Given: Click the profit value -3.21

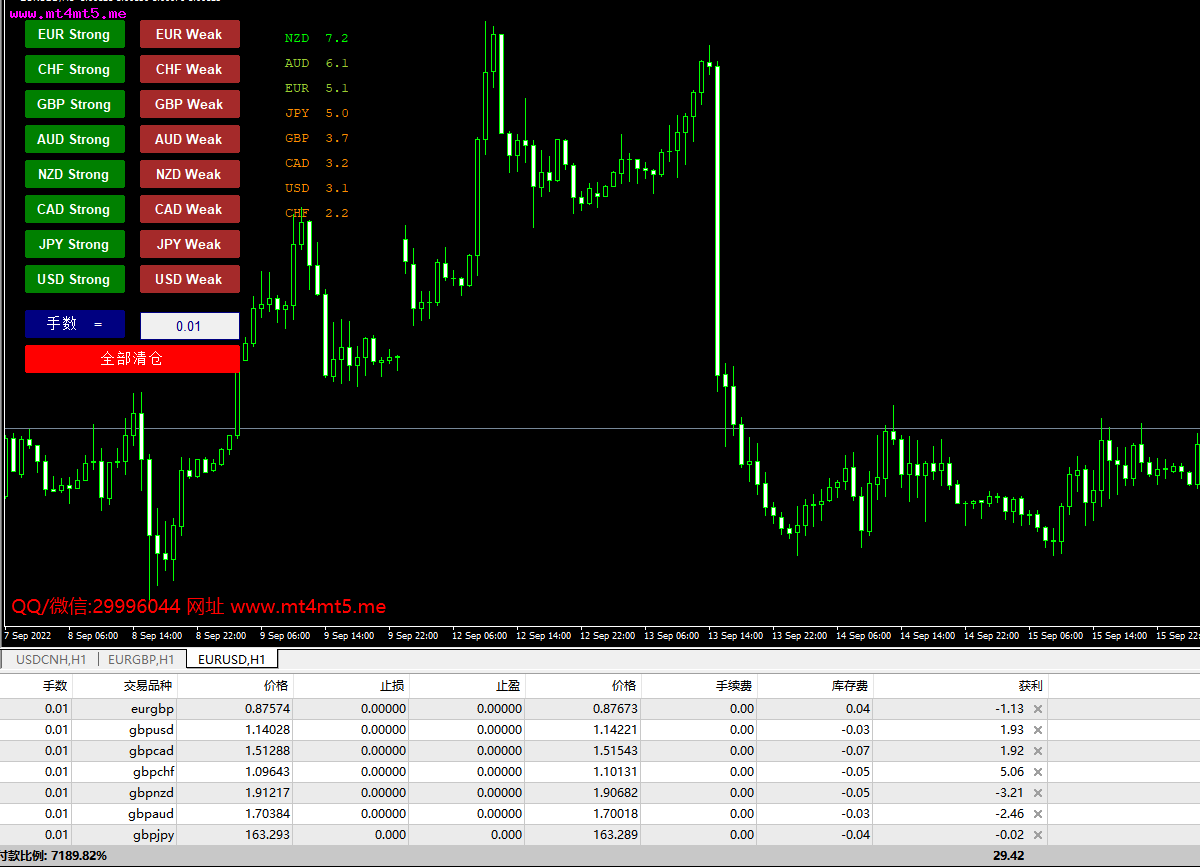Looking at the screenshot, I should point(1010,793).
